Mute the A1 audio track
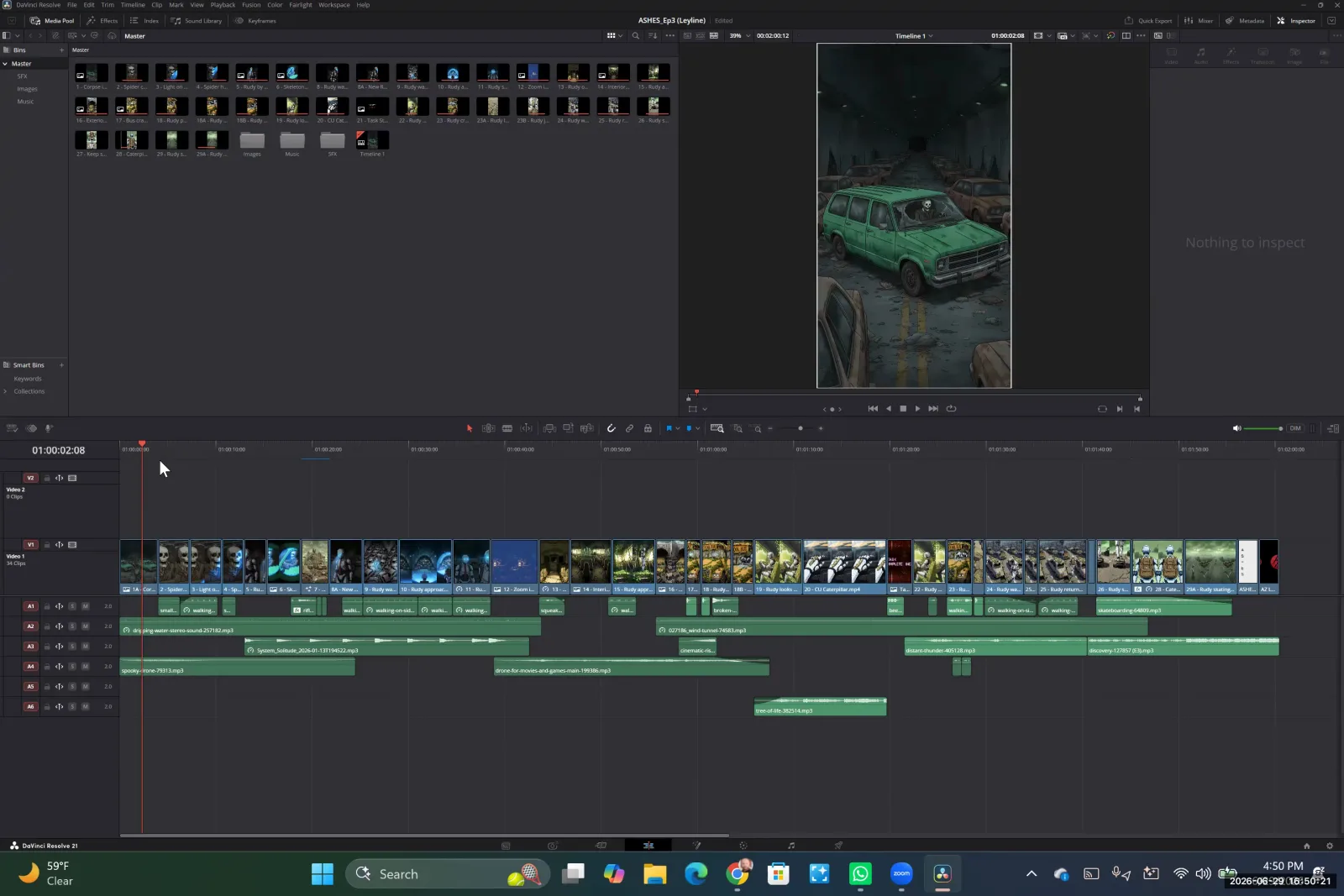The image size is (1344, 896). [x=86, y=606]
